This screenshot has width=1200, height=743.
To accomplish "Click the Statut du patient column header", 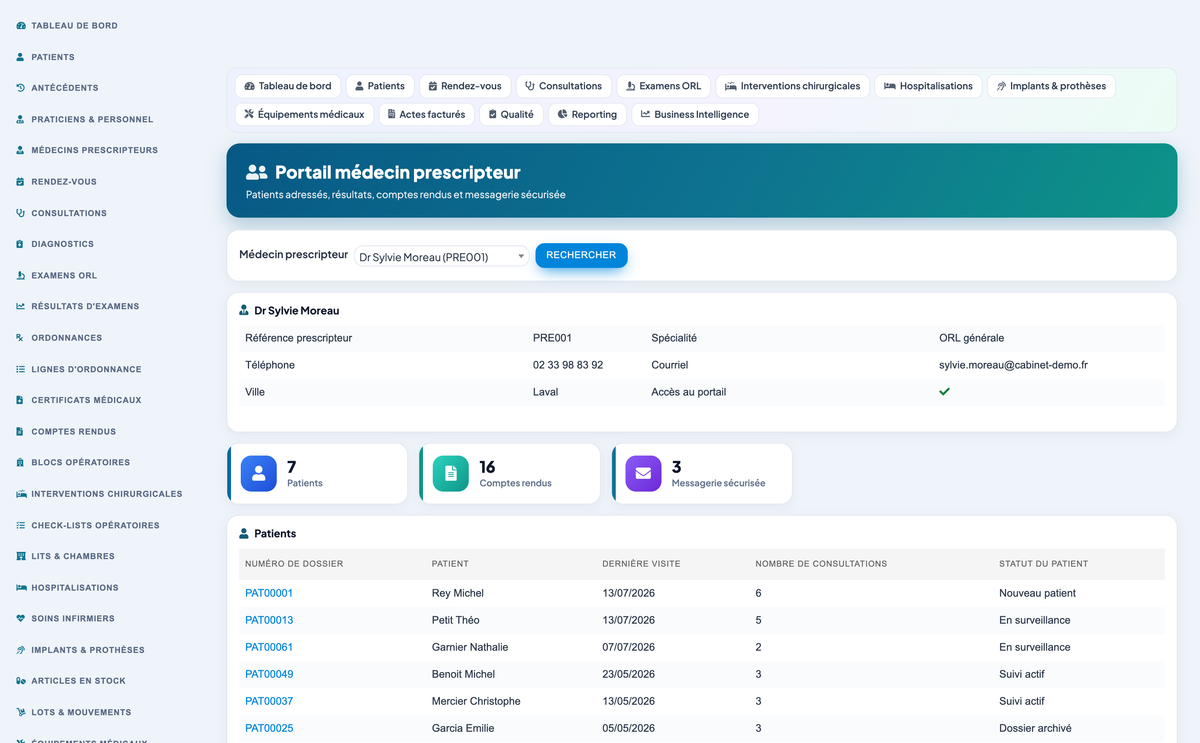I will tap(1043, 564).
